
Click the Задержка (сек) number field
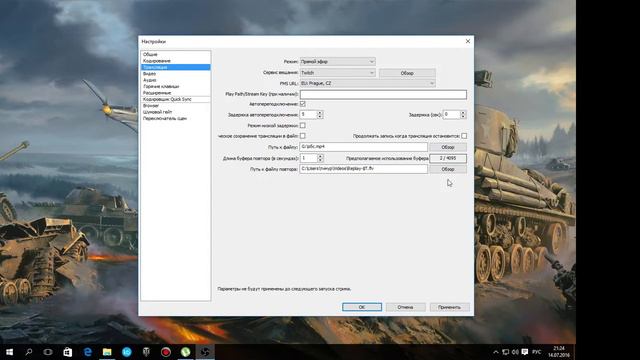(451, 115)
